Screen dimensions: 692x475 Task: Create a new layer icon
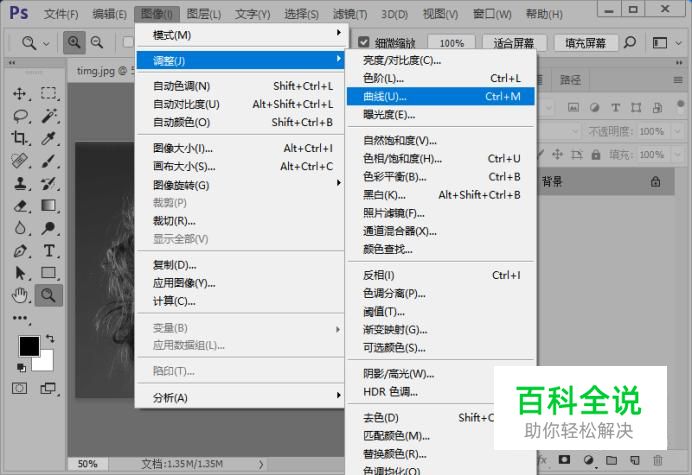tap(635, 460)
